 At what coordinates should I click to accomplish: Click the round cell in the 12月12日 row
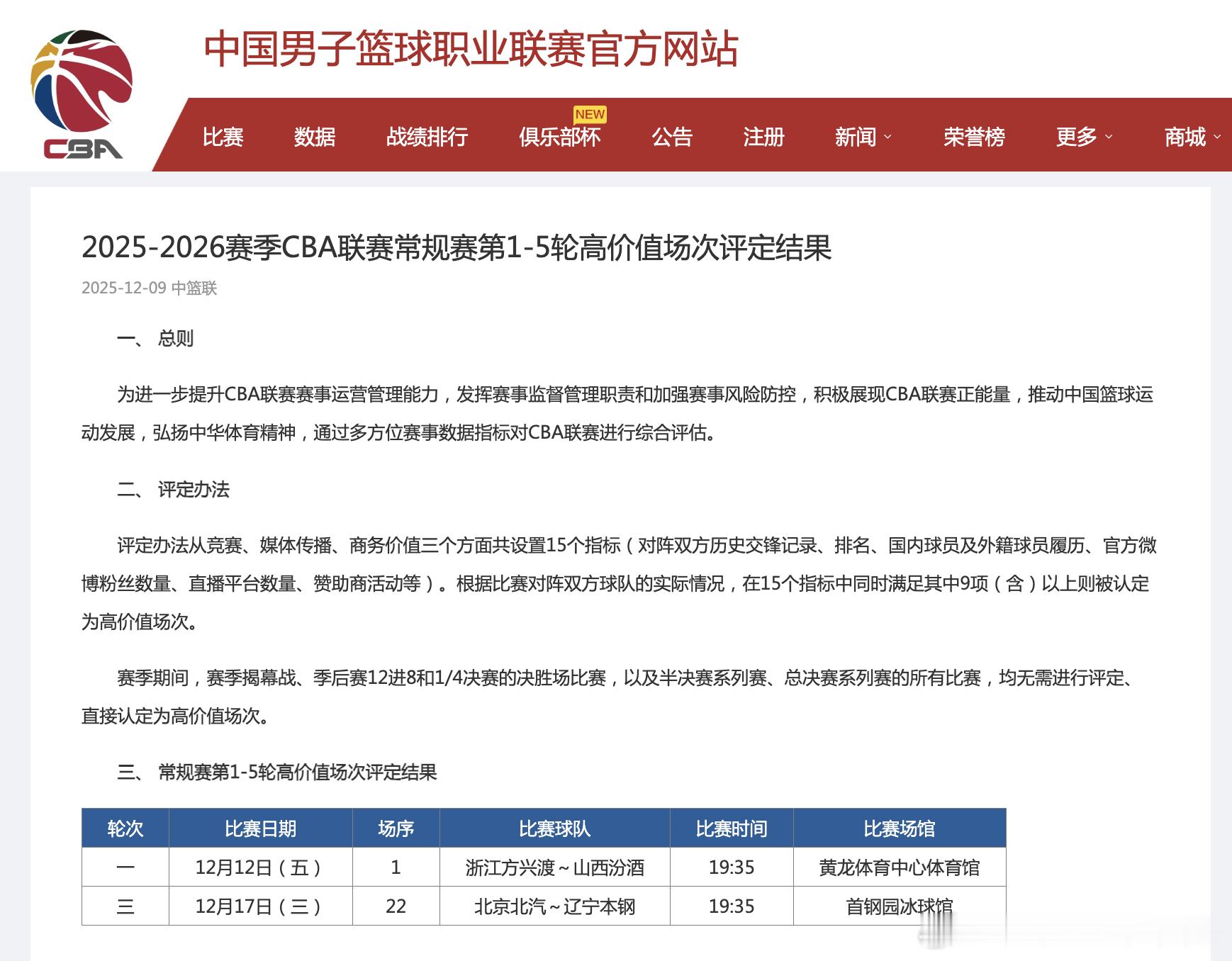point(125,867)
